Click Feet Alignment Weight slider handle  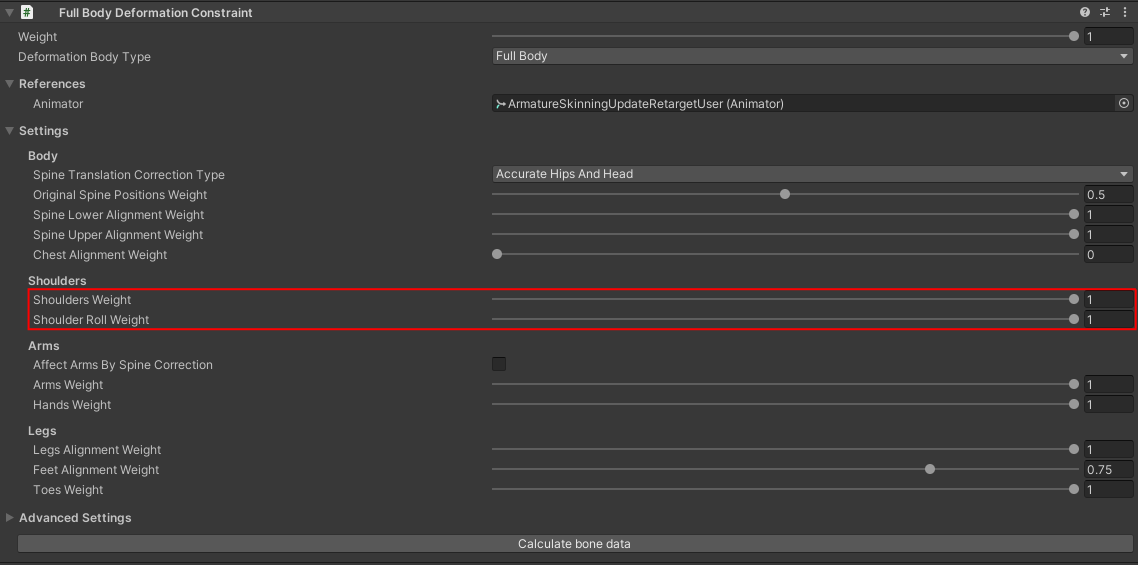point(930,470)
